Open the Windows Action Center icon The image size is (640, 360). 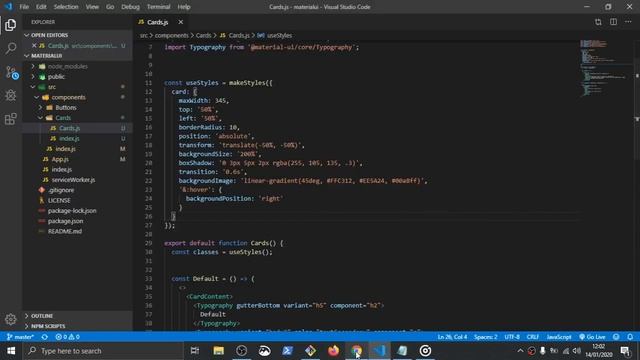click(x=625, y=351)
